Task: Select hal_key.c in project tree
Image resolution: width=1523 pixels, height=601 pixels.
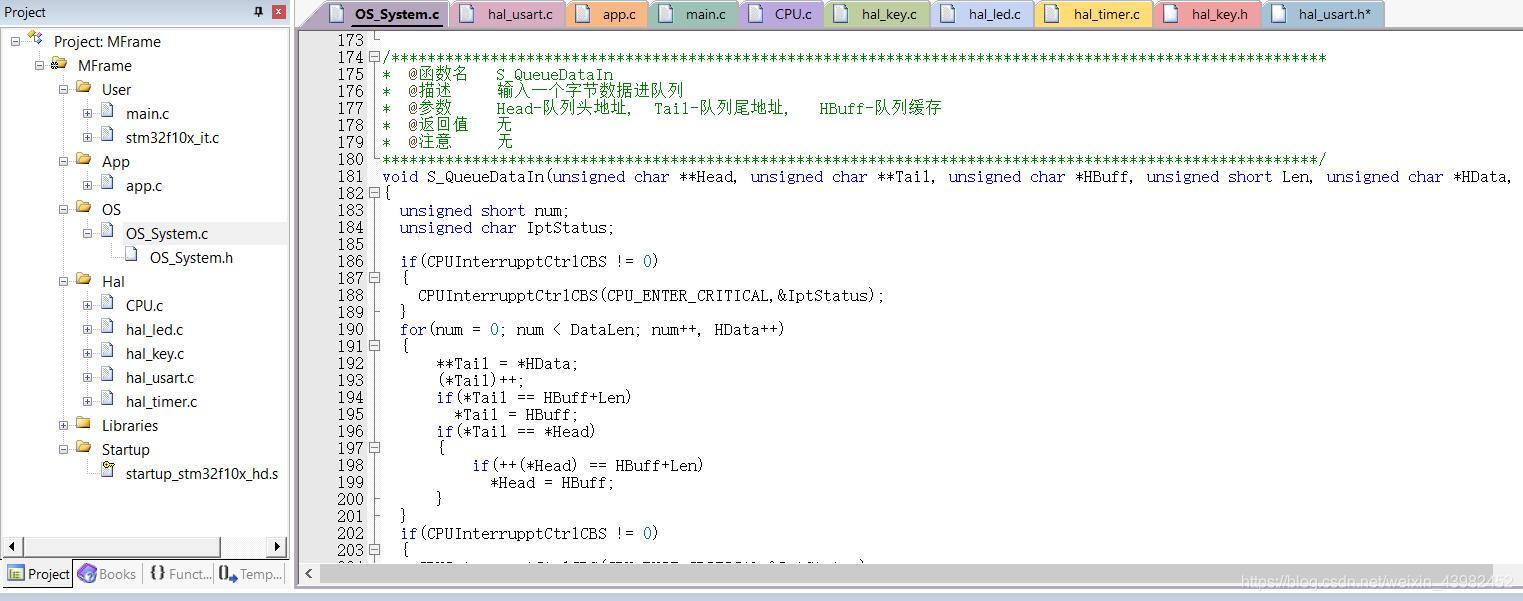Action: point(155,354)
